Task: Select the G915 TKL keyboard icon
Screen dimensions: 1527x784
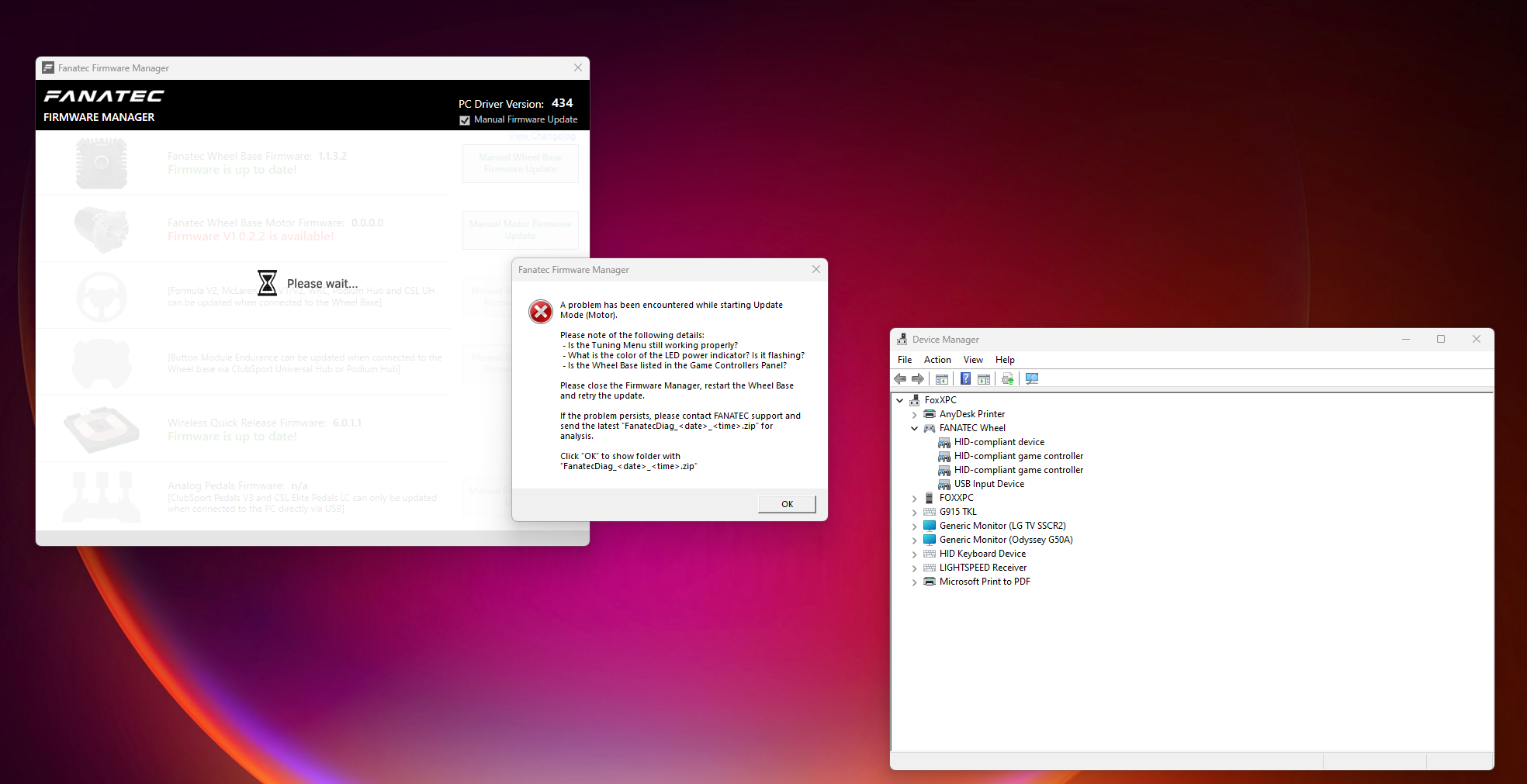Action: point(930,512)
